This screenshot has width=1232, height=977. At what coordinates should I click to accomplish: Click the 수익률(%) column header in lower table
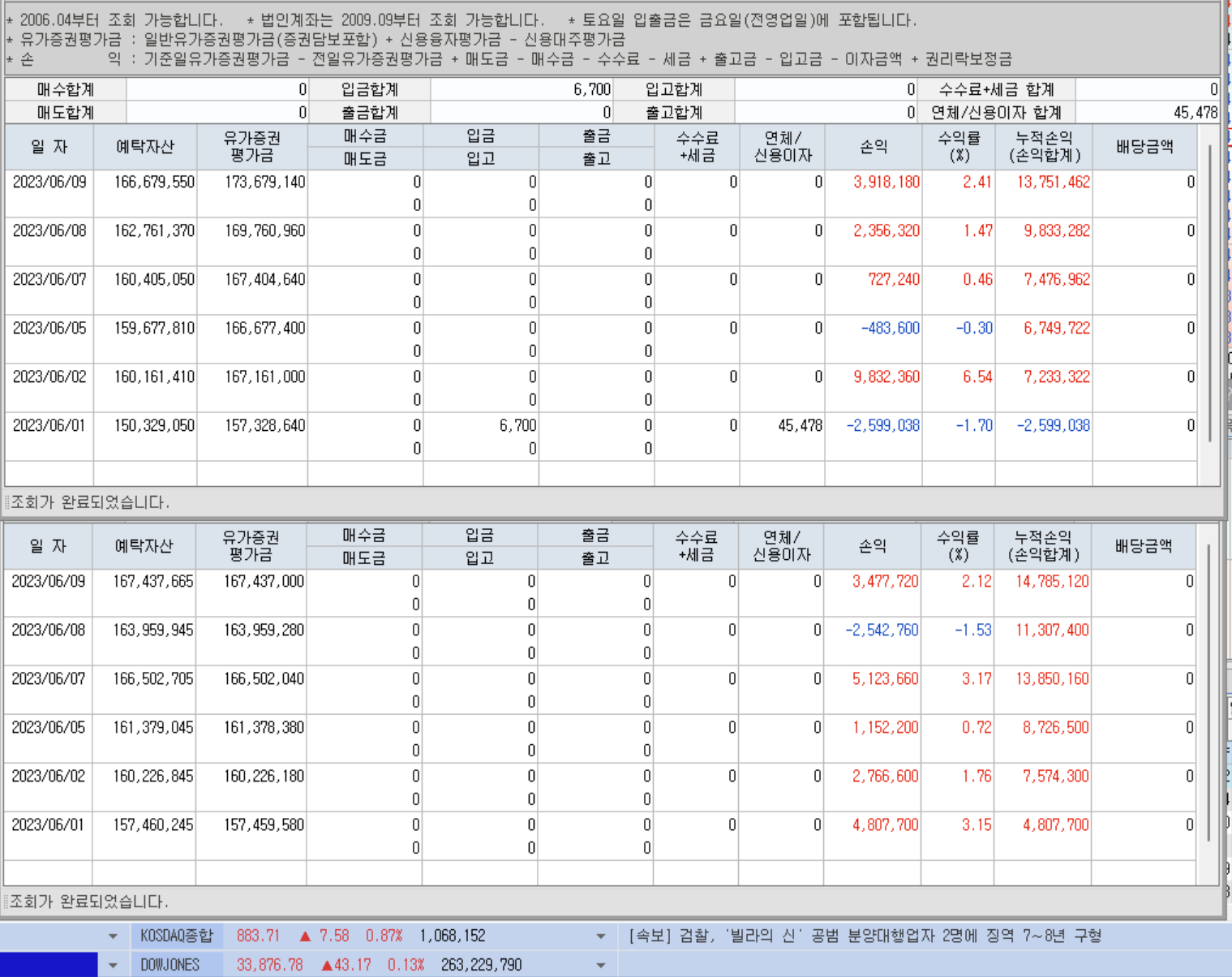pos(958,545)
